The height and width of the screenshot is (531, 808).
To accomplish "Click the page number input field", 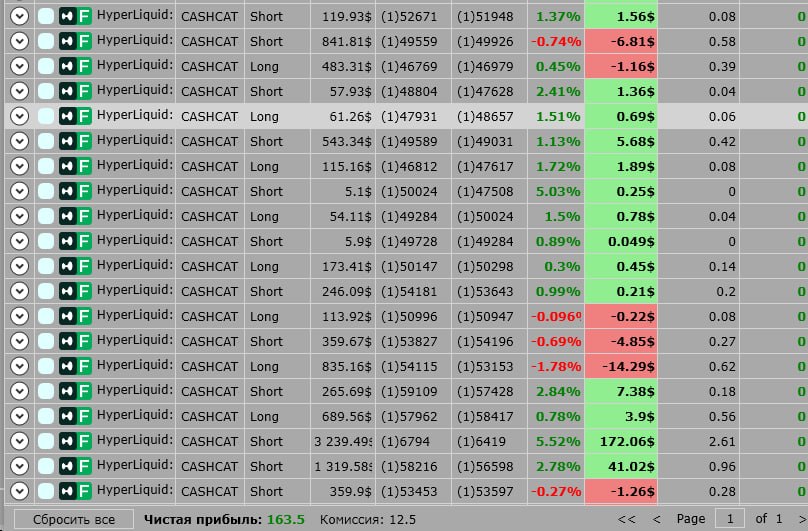I will [730, 519].
